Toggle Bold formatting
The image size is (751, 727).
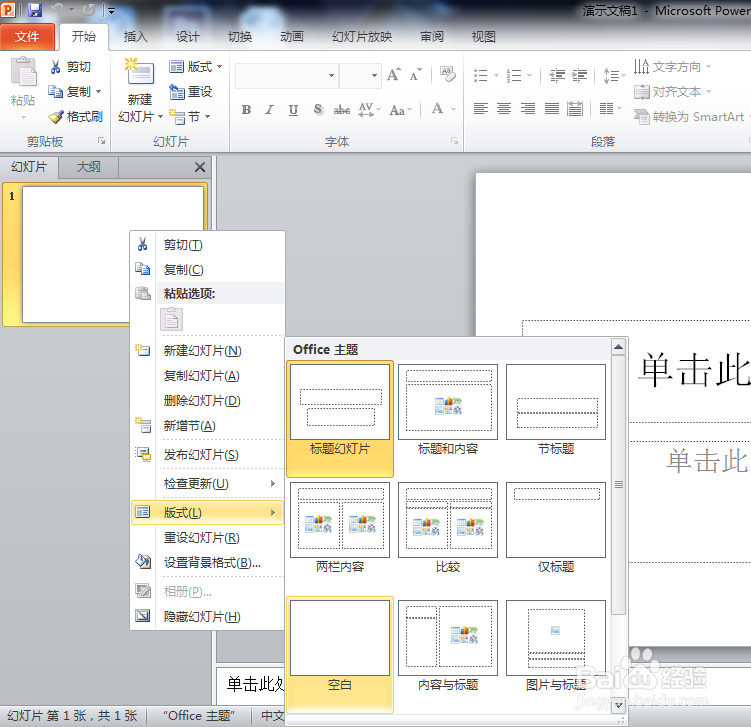[x=246, y=110]
